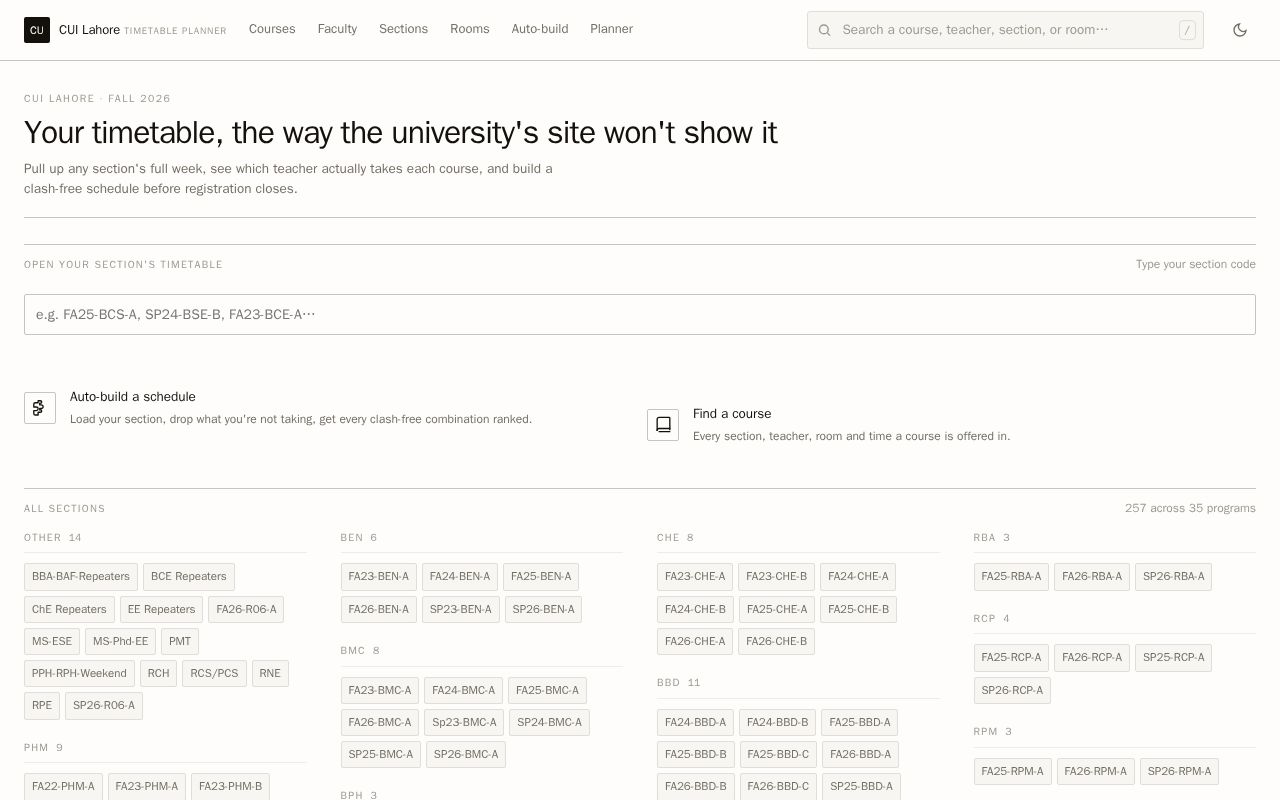Open section FA26-RCP-A
Image resolution: width=1280 pixels, height=800 pixels.
tap(1092, 658)
